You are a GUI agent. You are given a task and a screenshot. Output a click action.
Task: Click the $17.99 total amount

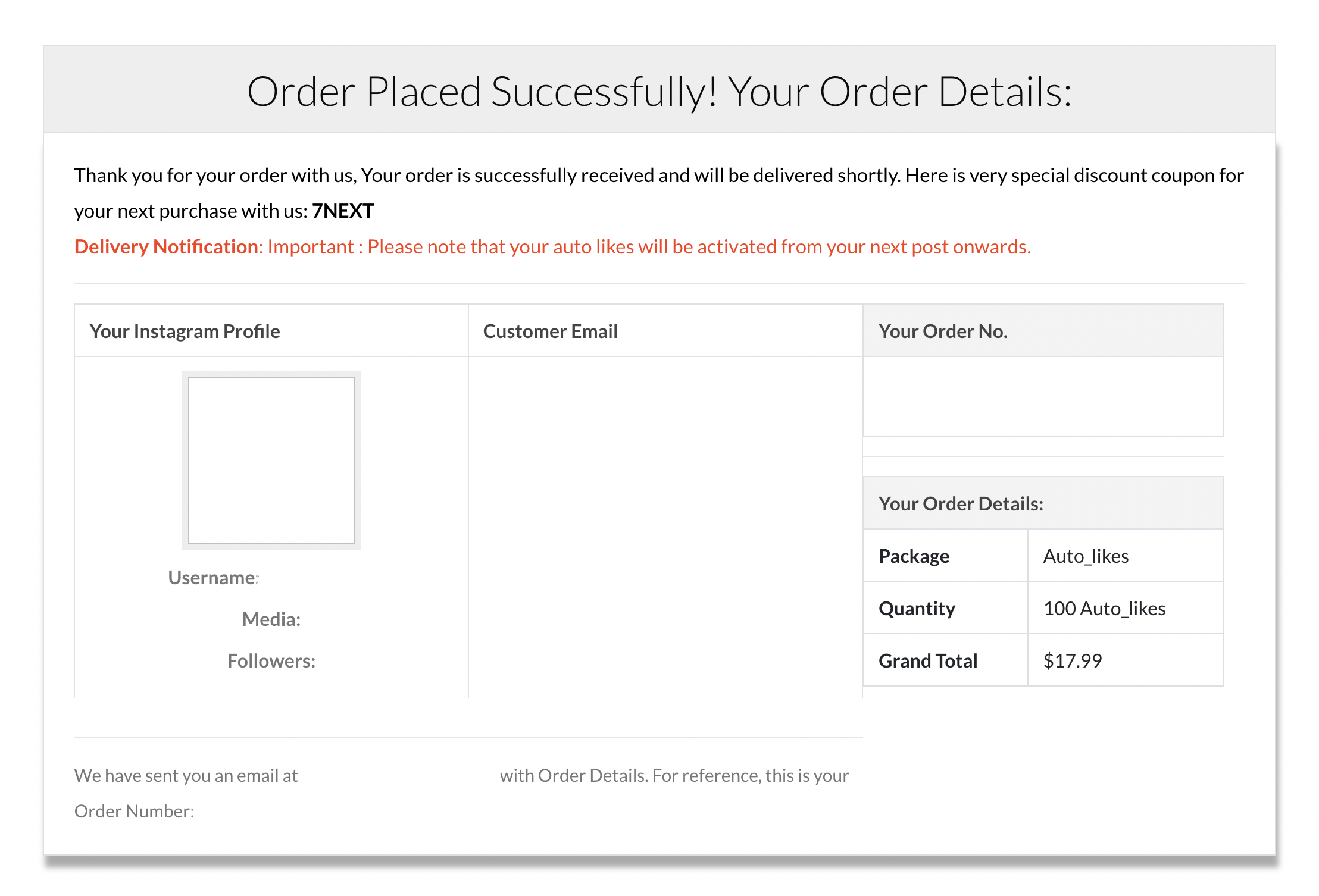click(1073, 660)
